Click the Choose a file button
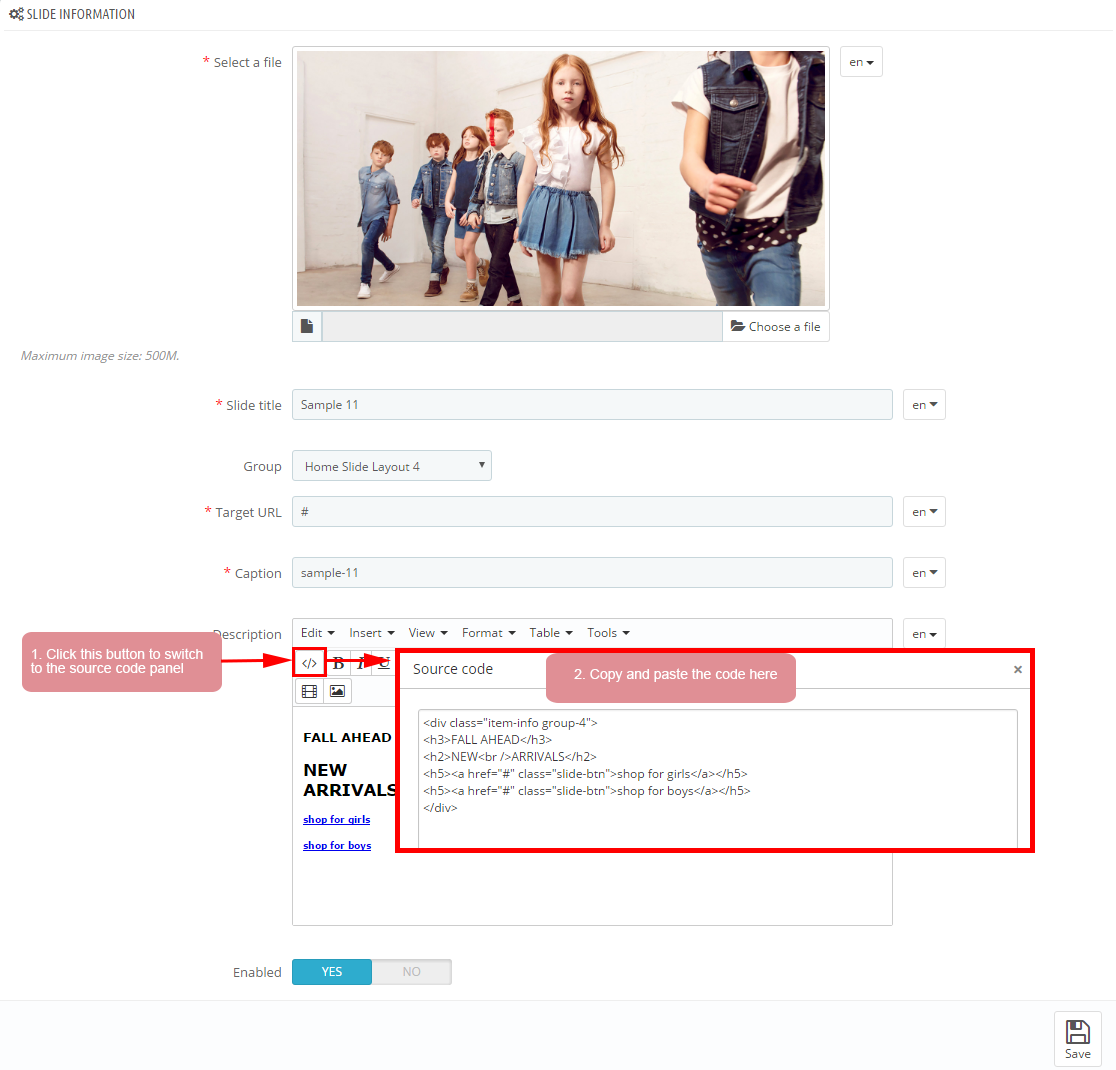This screenshot has width=1116, height=1070. (776, 326)
